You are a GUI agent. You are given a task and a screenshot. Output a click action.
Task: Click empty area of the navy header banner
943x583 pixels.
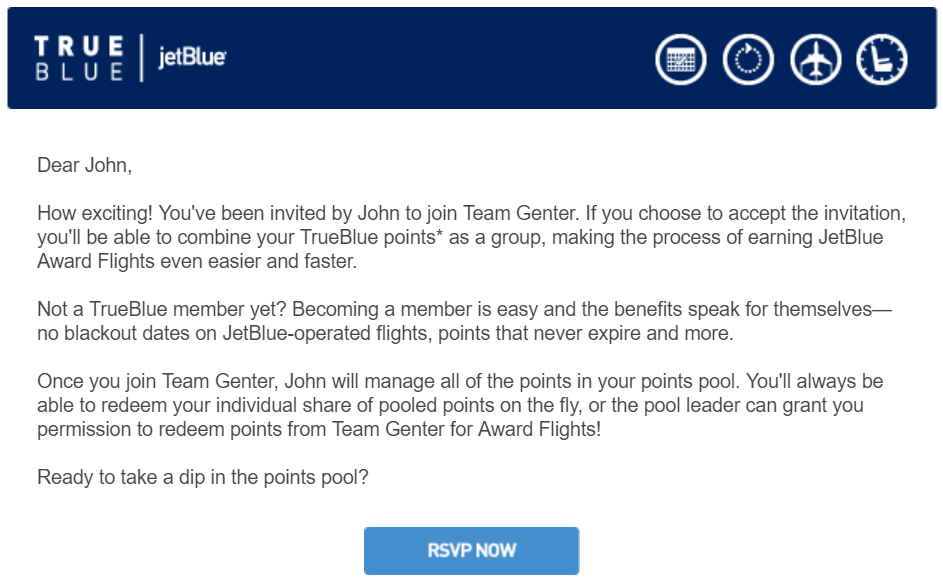tap(439, 58)
